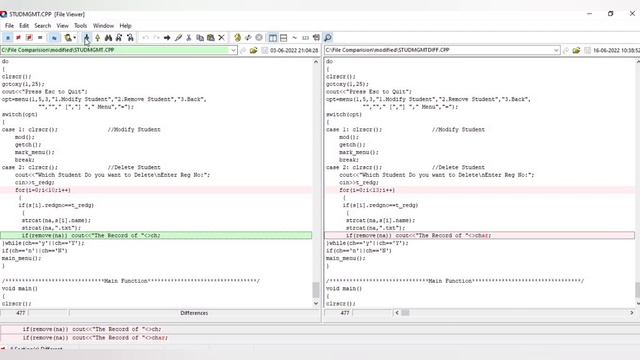Screen dimensions: 640x360
Task: Click the bottom panel line ending 'char;'
Action: pos(95,338)
